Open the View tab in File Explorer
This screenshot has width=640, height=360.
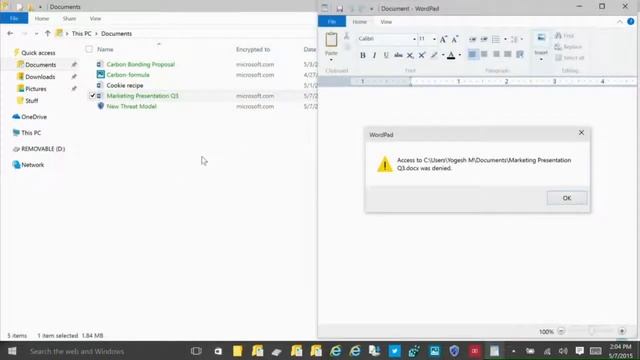point(95,19)
